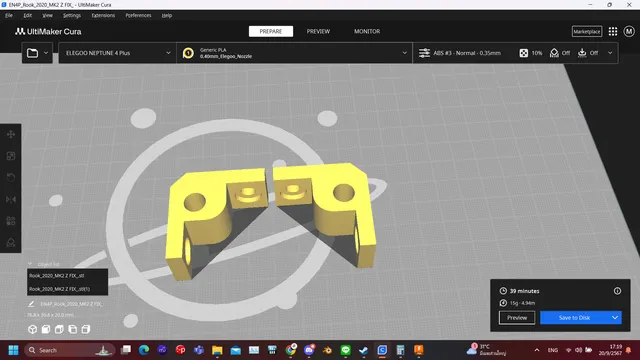The height and width of the screenshot is (360, 640).
Task: Open the Support Blocker tool
Action: tap(11, 242)
